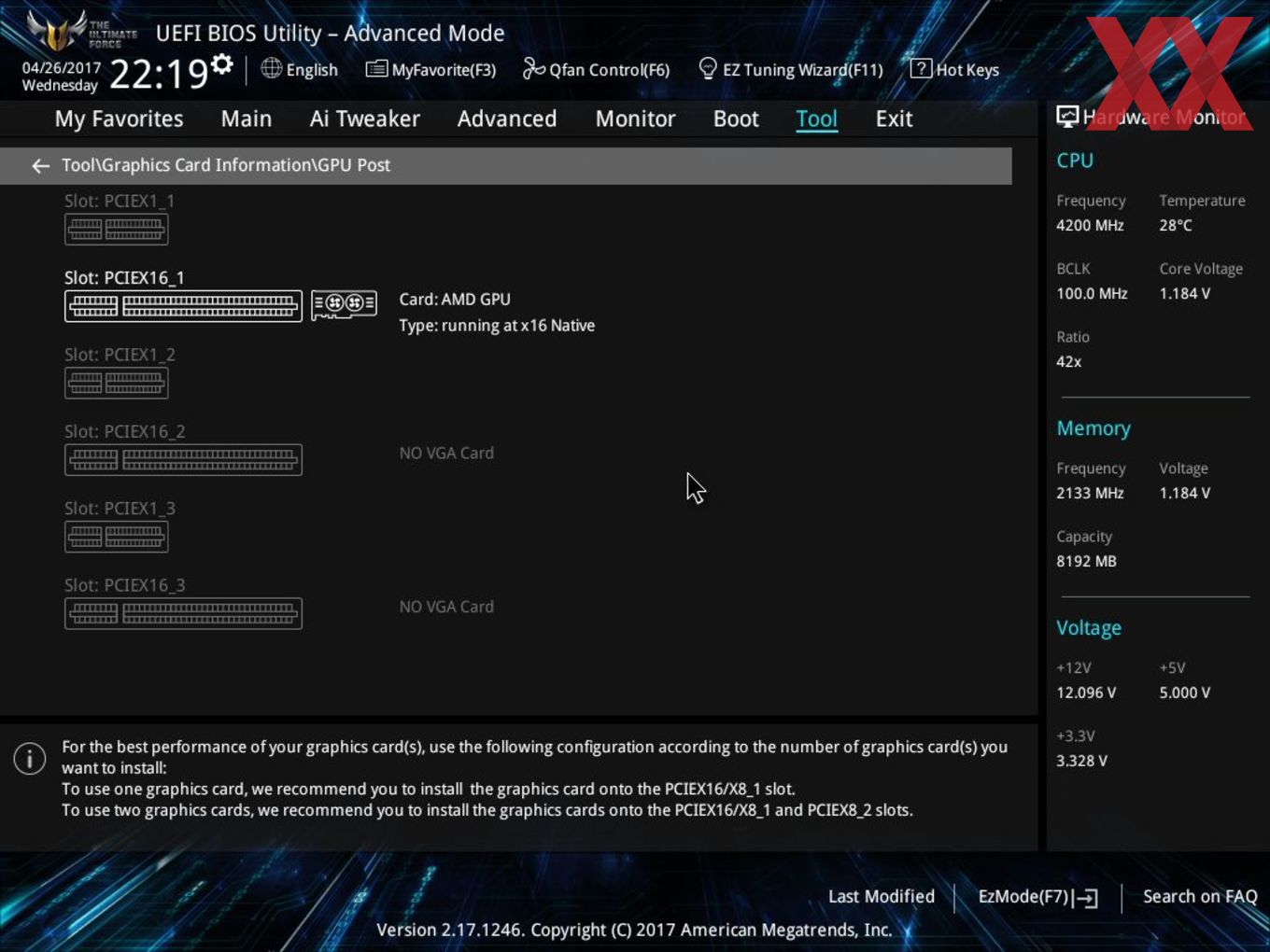This screenshot has height=952, width=1270.
Task: Click the version and copyright line
Action: click(634, 931)
